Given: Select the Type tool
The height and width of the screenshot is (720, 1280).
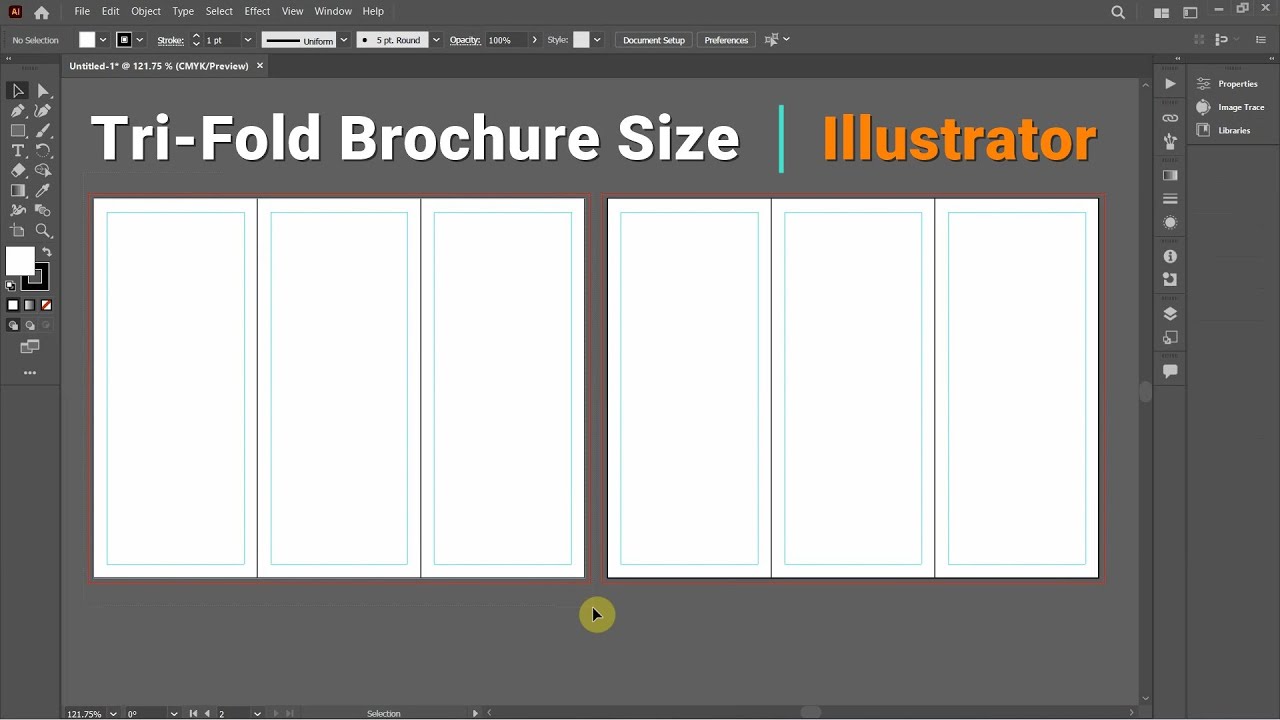Looking at the screenshot, I should pyautogui.click(x=18, y=151).
